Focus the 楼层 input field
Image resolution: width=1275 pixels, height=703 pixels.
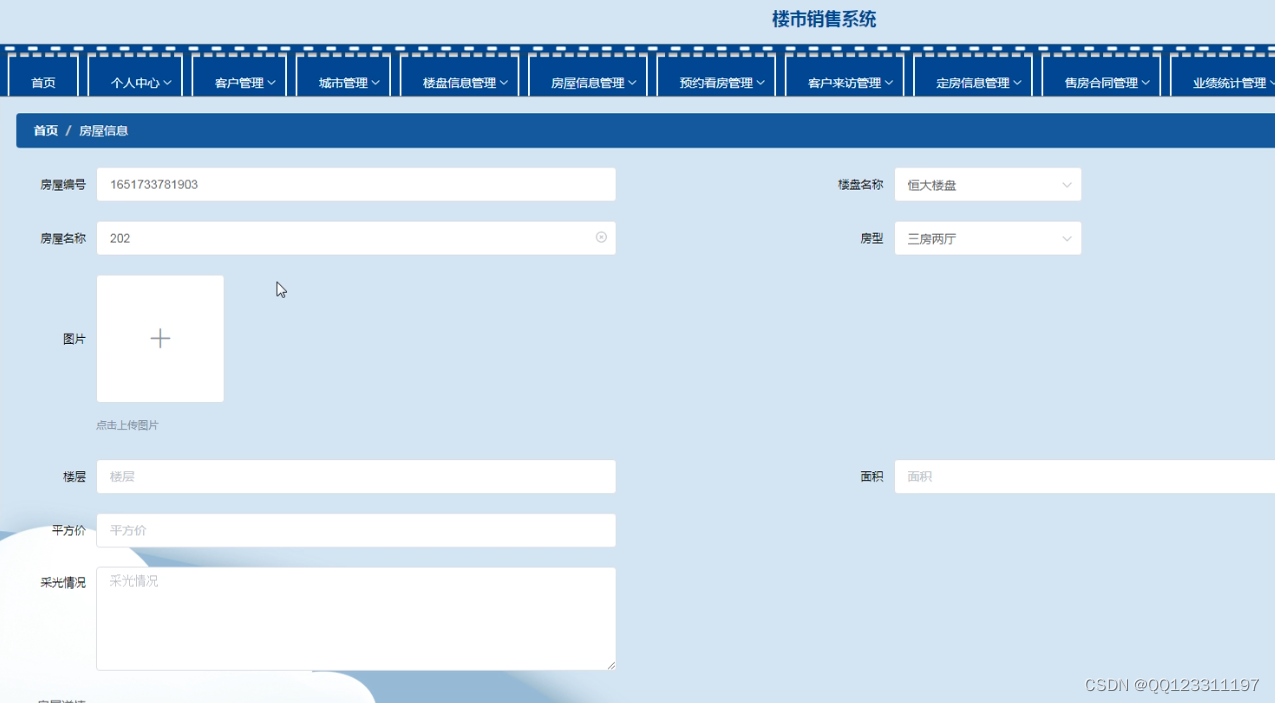[356, 477]
